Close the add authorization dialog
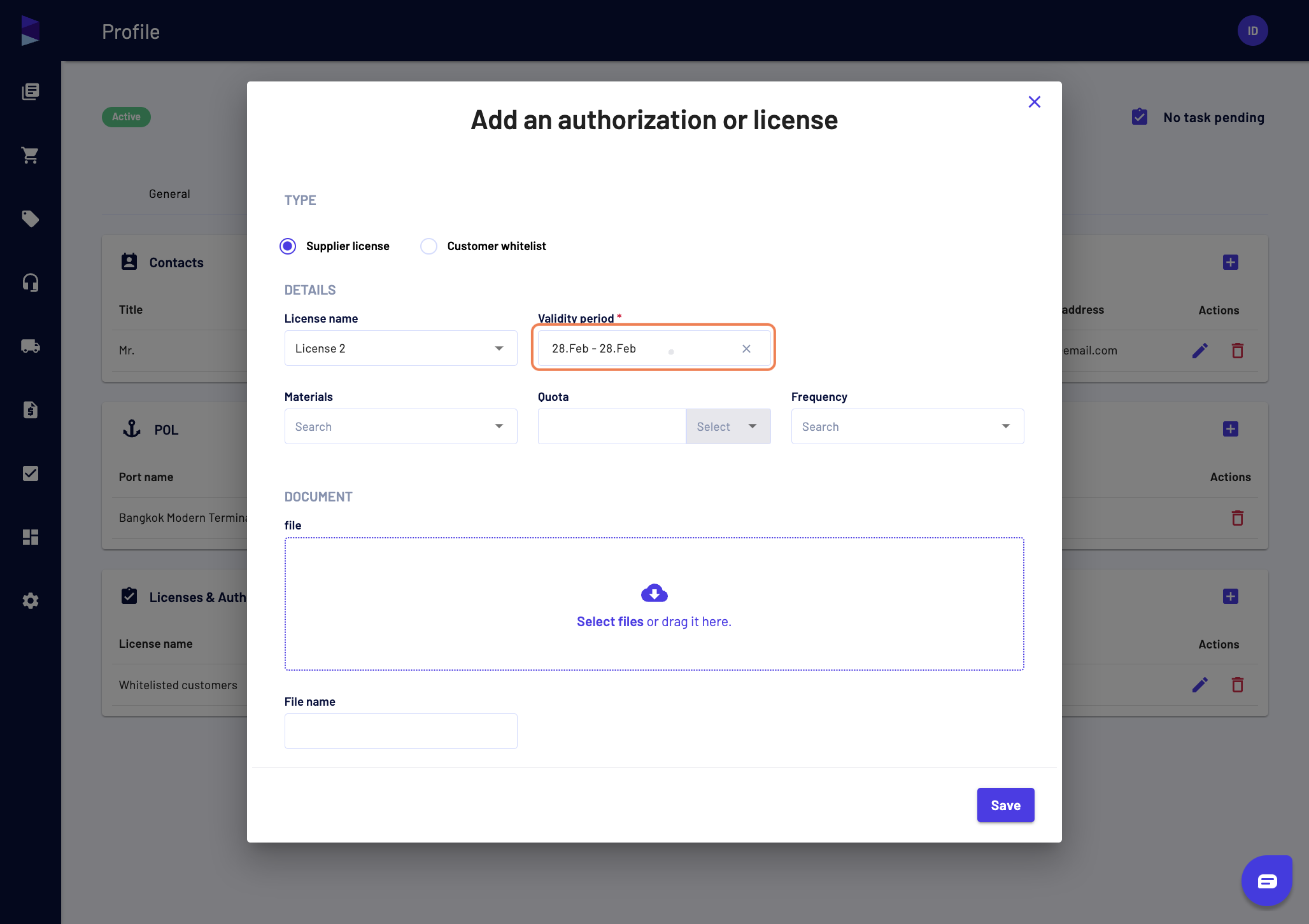This screenshot has height=924, width=1309. click(x=1035, y=102)
